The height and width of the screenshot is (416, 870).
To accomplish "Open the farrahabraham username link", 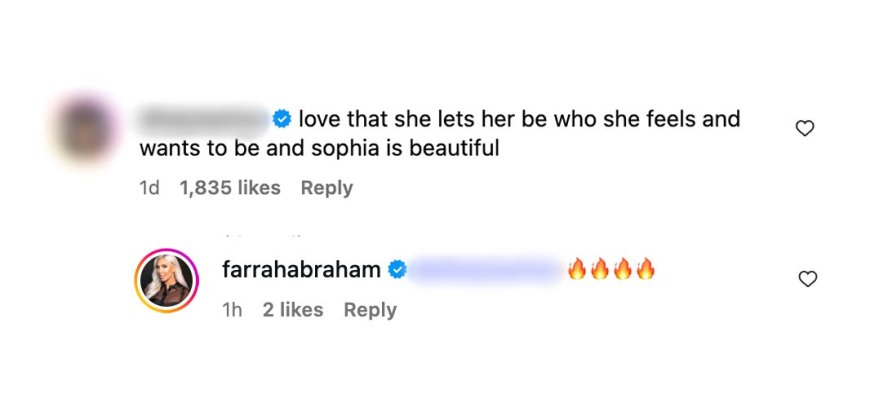I will pyautogui.click(x=302, y=270).
